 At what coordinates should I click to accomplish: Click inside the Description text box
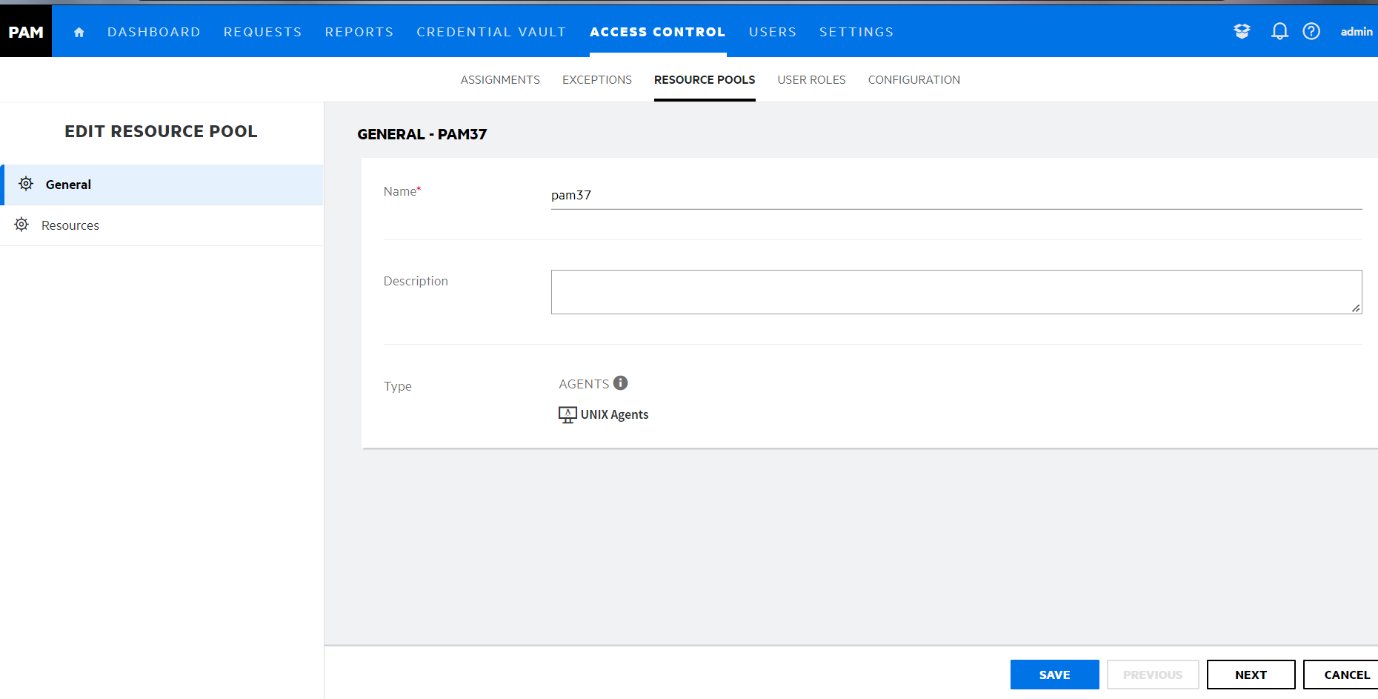coord(956,291)
